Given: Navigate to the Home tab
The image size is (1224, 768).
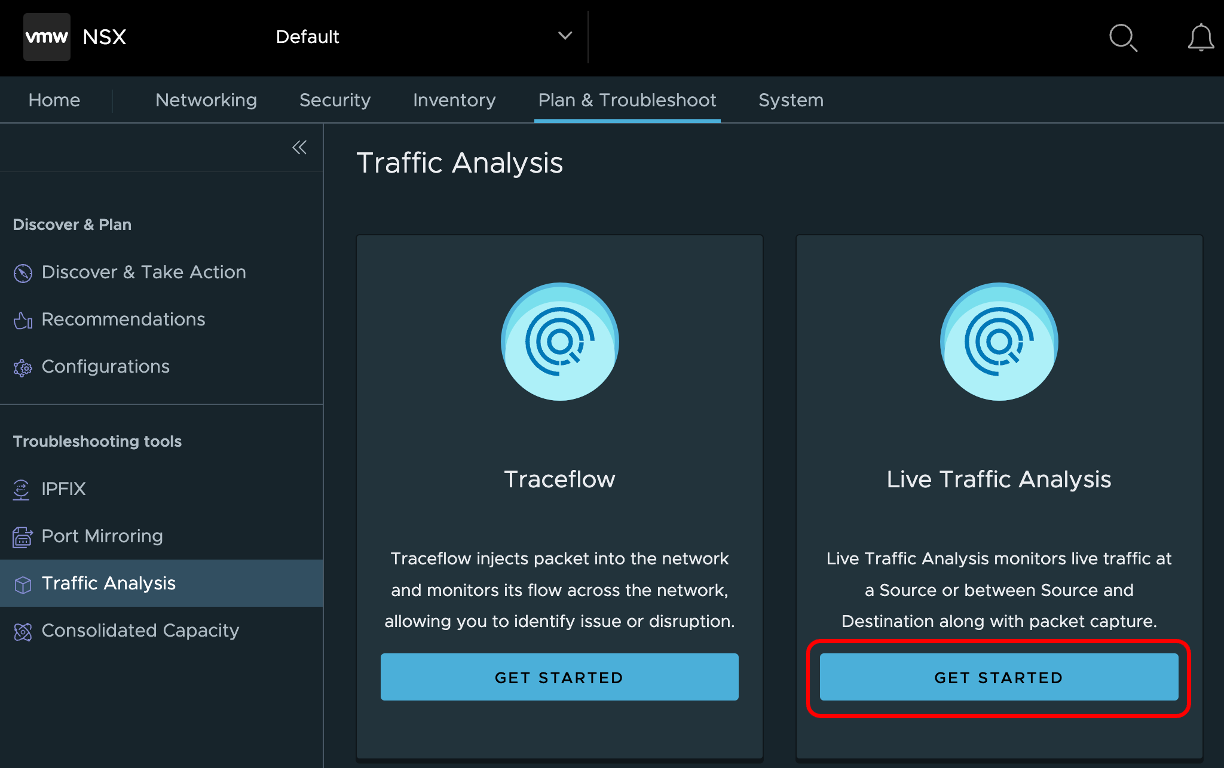Looking at the screenshot, I should (54, 100).
